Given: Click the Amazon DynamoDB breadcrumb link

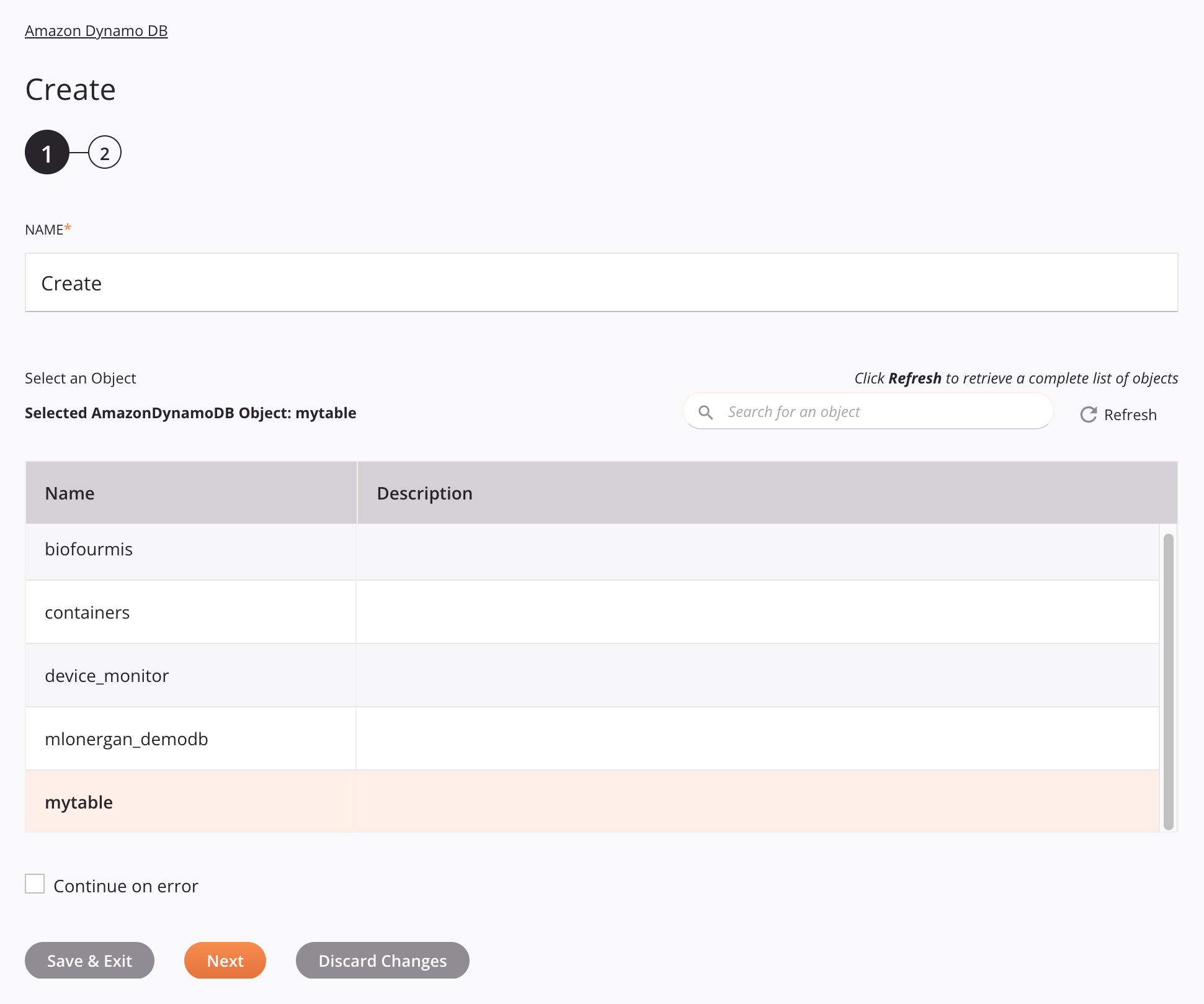Looking at the screenshot, I should [96, 30].
